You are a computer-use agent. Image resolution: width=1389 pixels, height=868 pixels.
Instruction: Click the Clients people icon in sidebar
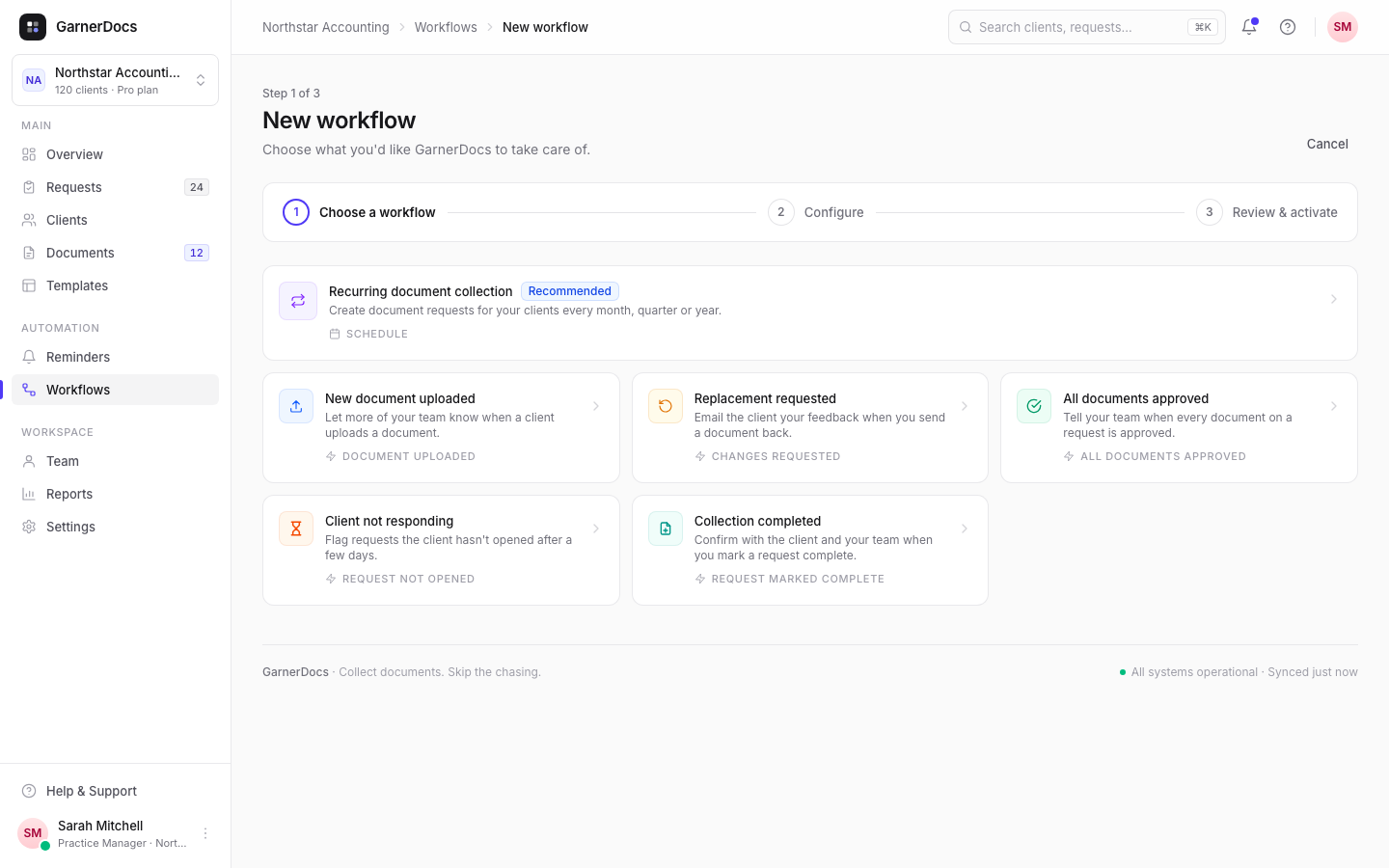pos(29,220)
